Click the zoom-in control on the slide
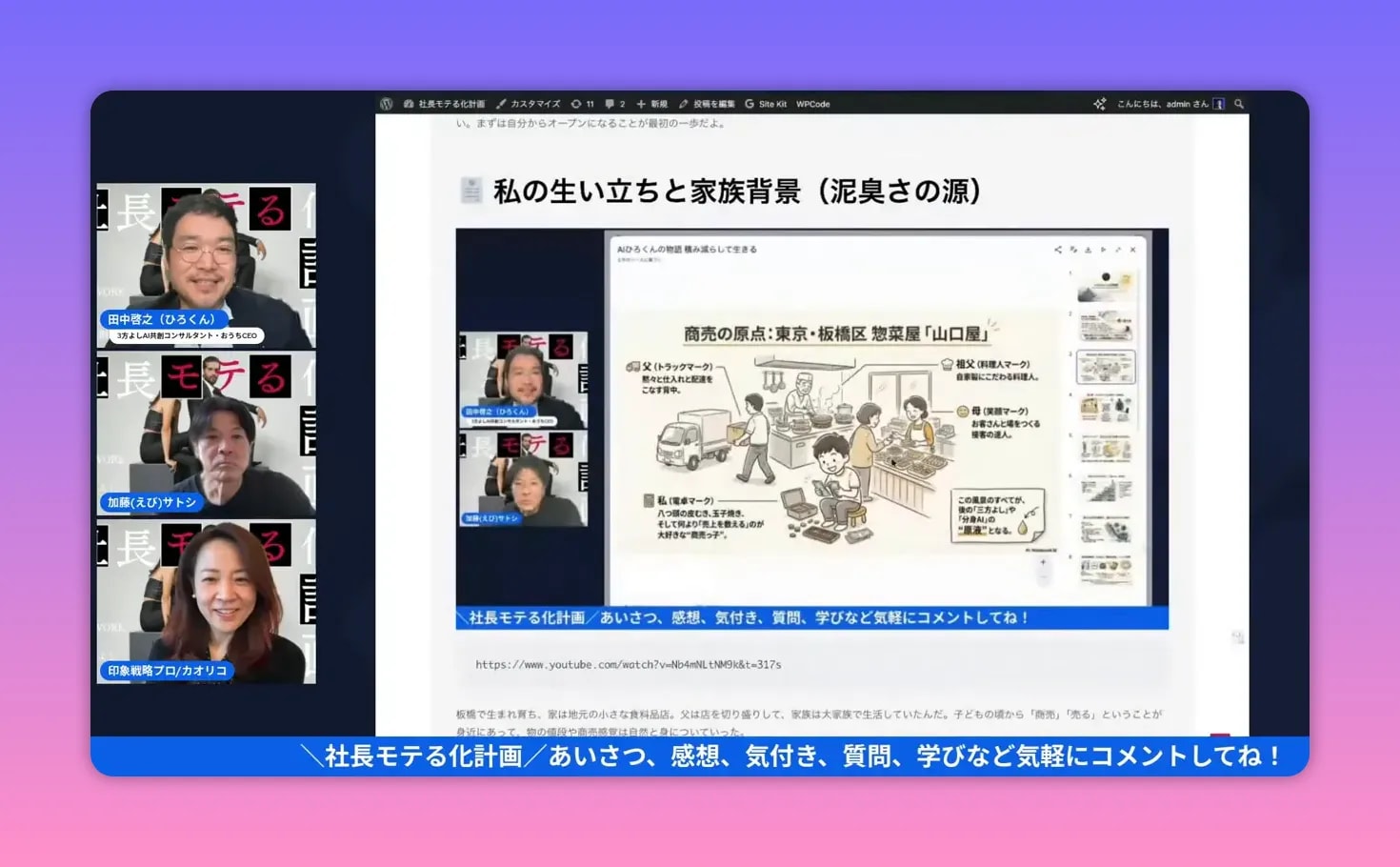 click(x=1043, y=560)
